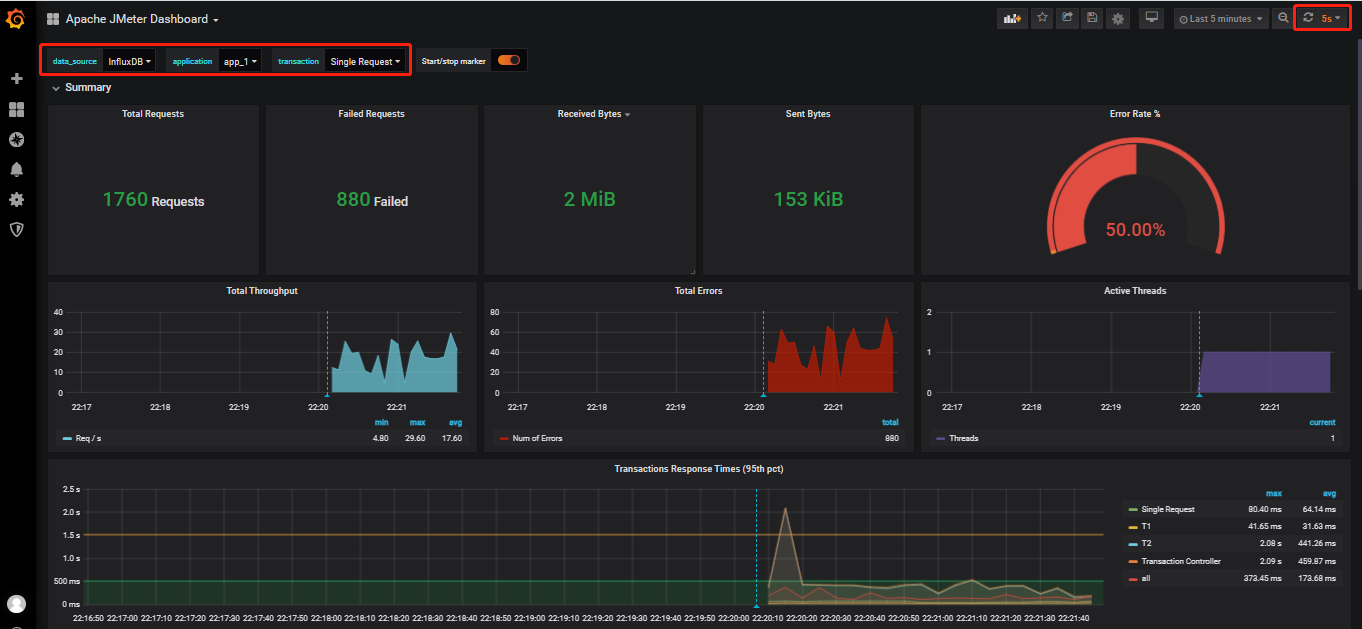Open the transaction Single Request dropdown

pyautogui.click(x=366, y=61)
